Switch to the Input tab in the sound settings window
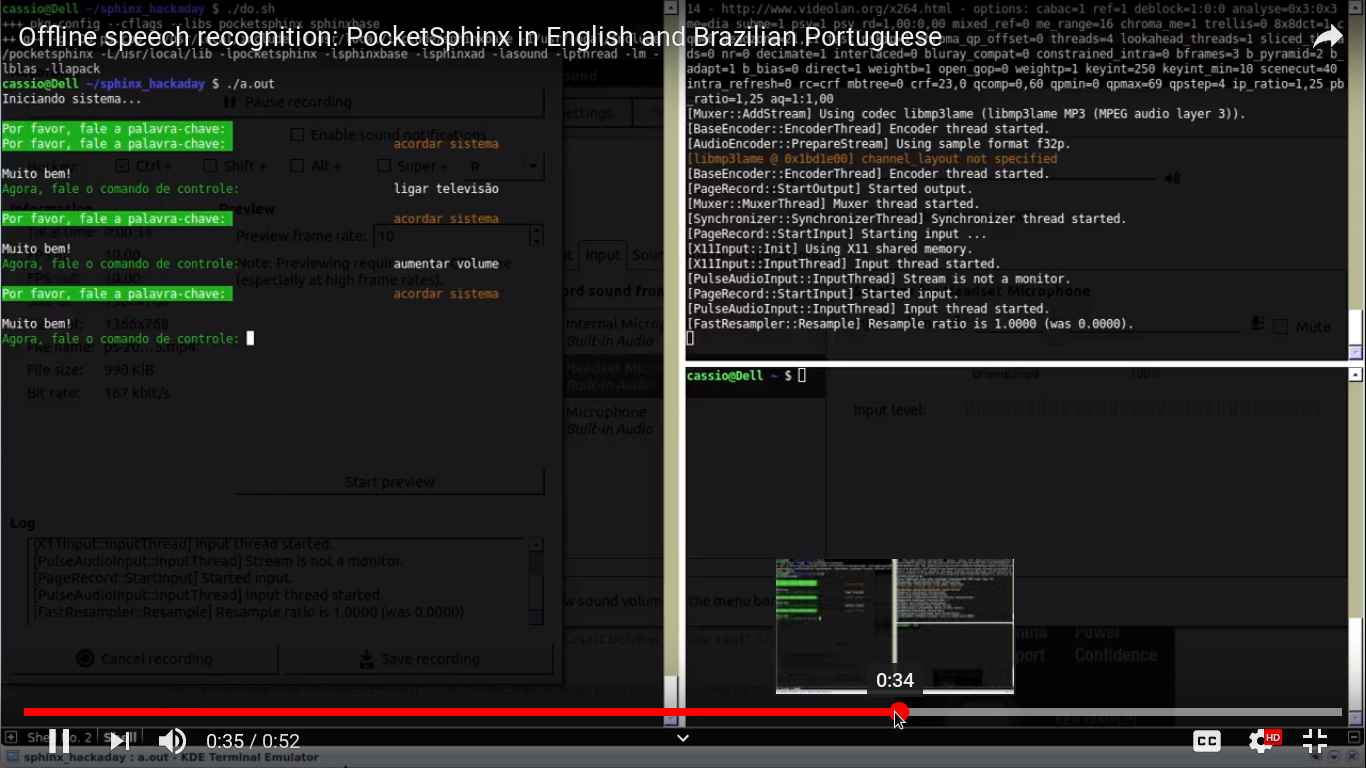Image resolution: width=1366 pixels, height=768 pixels. click(x=603, y=255)
